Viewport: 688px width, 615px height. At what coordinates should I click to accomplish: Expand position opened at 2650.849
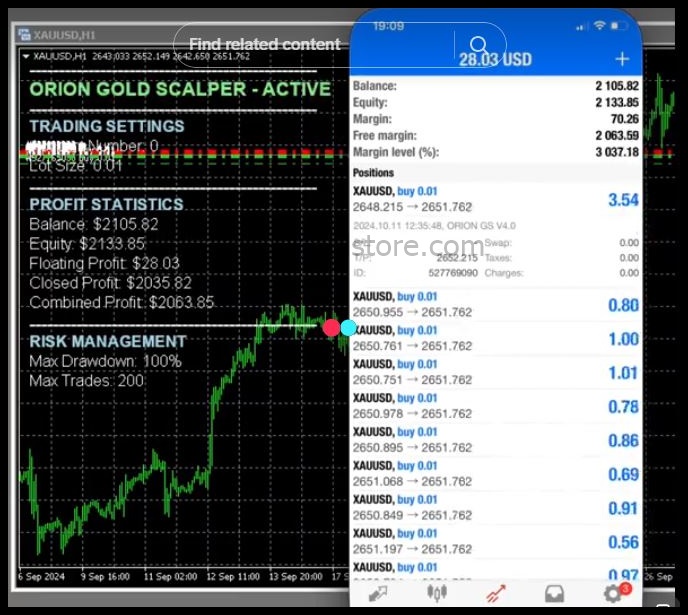tap(496, 508)
